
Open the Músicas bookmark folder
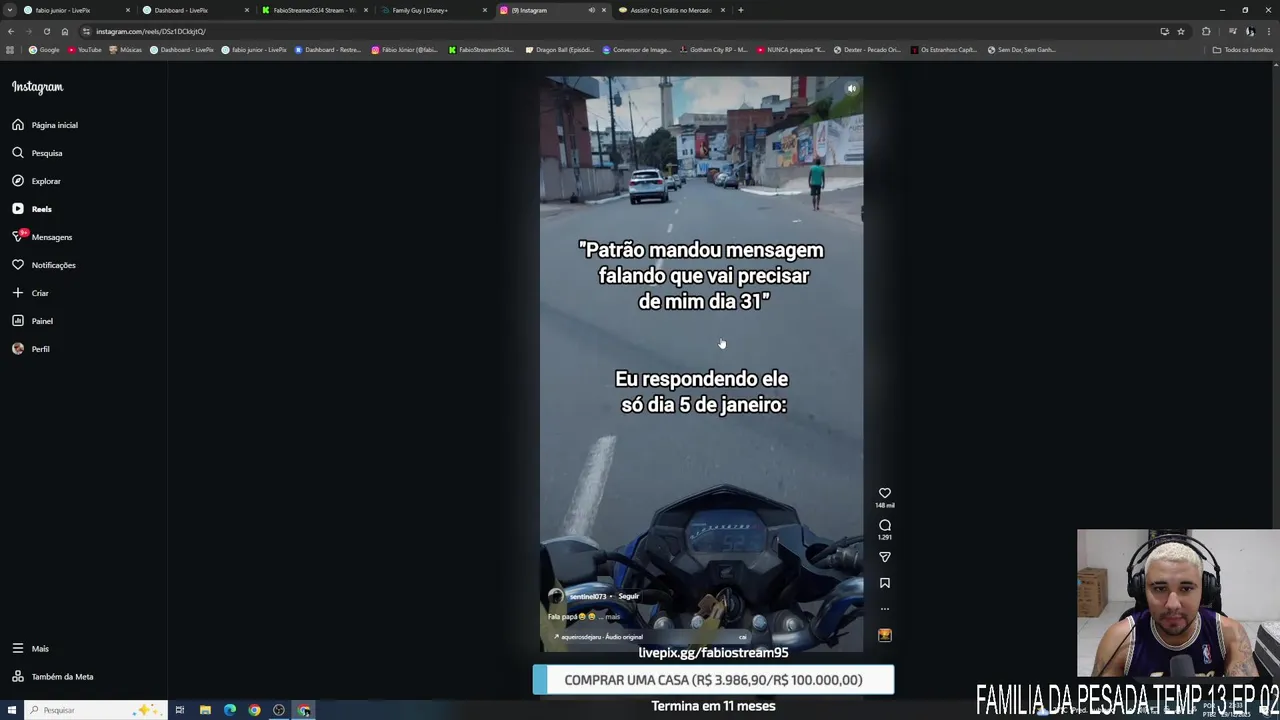(125, 50)
